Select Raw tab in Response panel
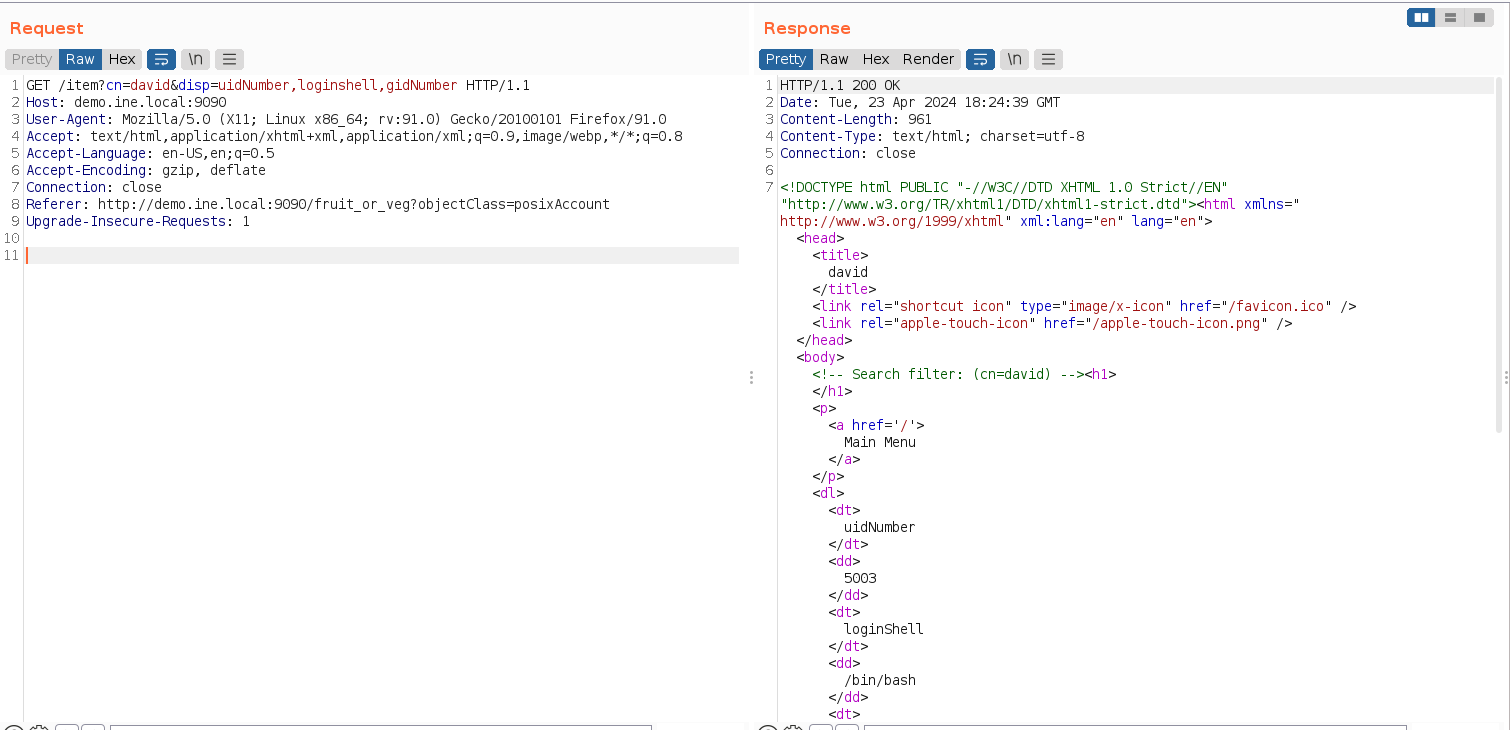The image size is (1510, 730). point(834,59)
